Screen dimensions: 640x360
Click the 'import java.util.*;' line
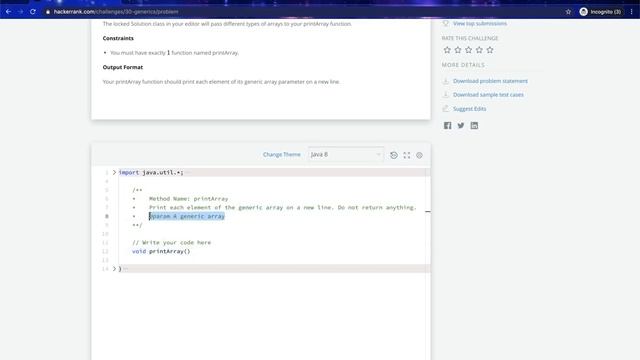(151, 172)
